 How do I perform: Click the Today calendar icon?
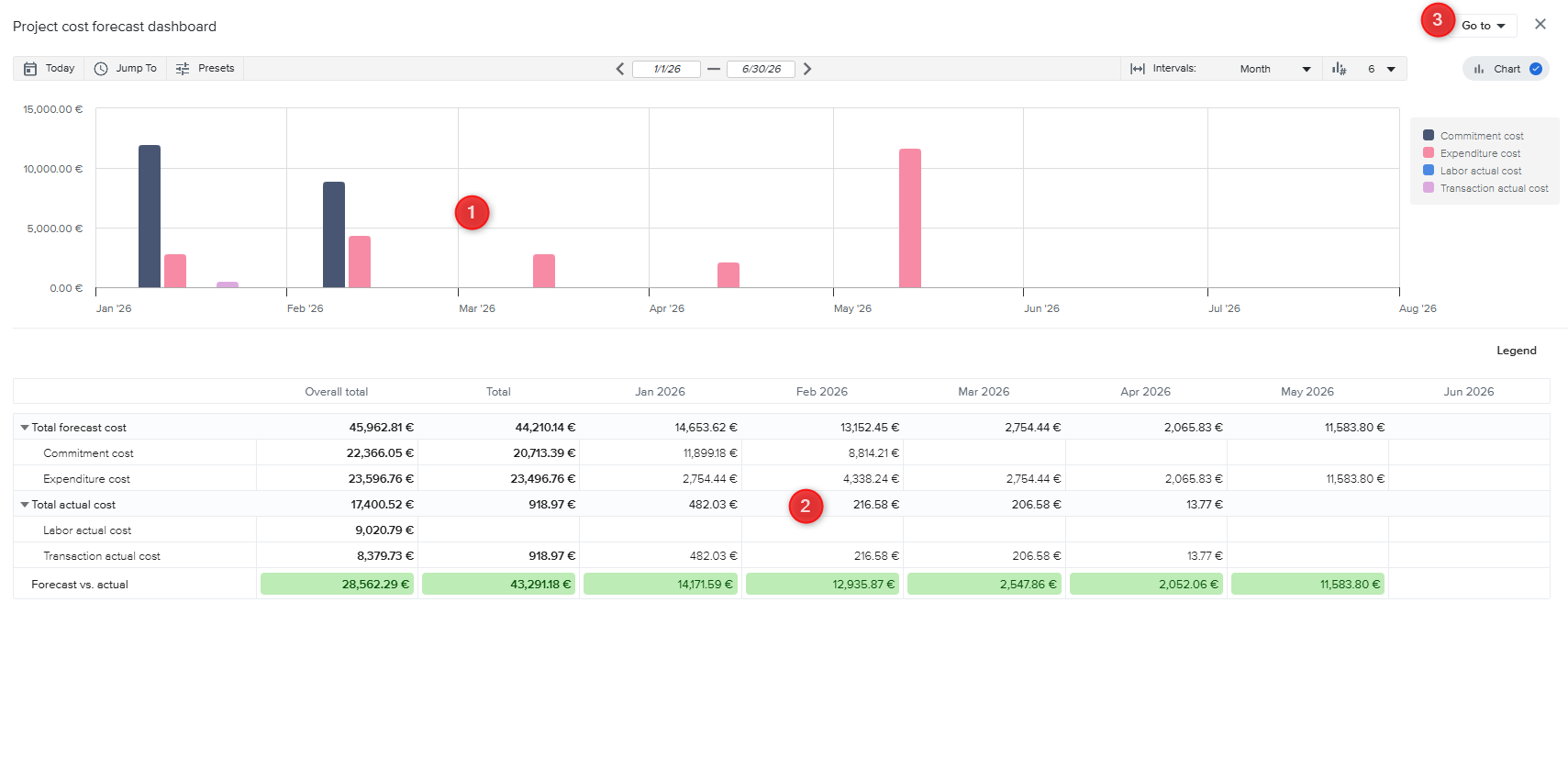tap(30, 69)
